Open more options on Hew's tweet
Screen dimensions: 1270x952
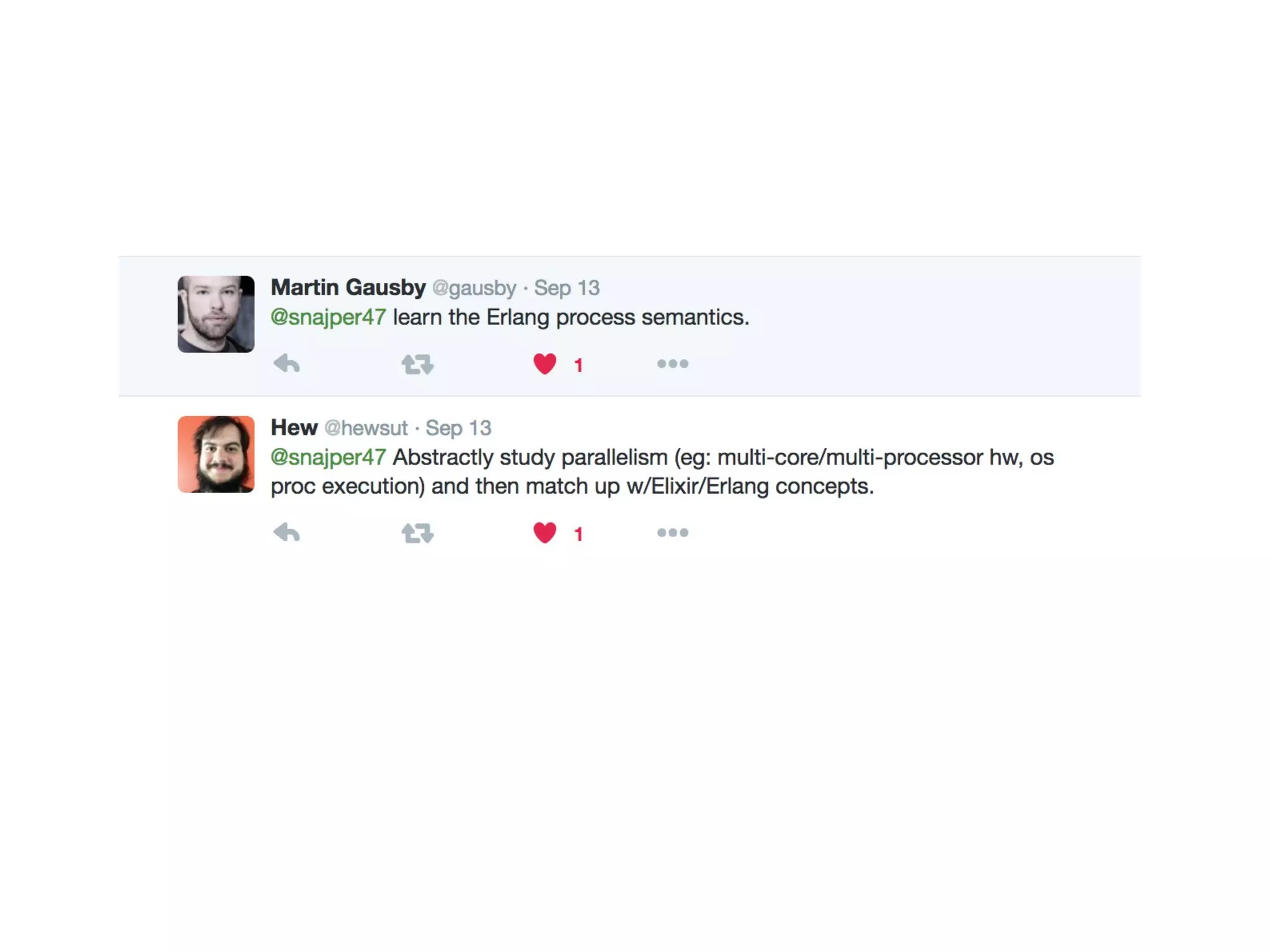point(673,532)
